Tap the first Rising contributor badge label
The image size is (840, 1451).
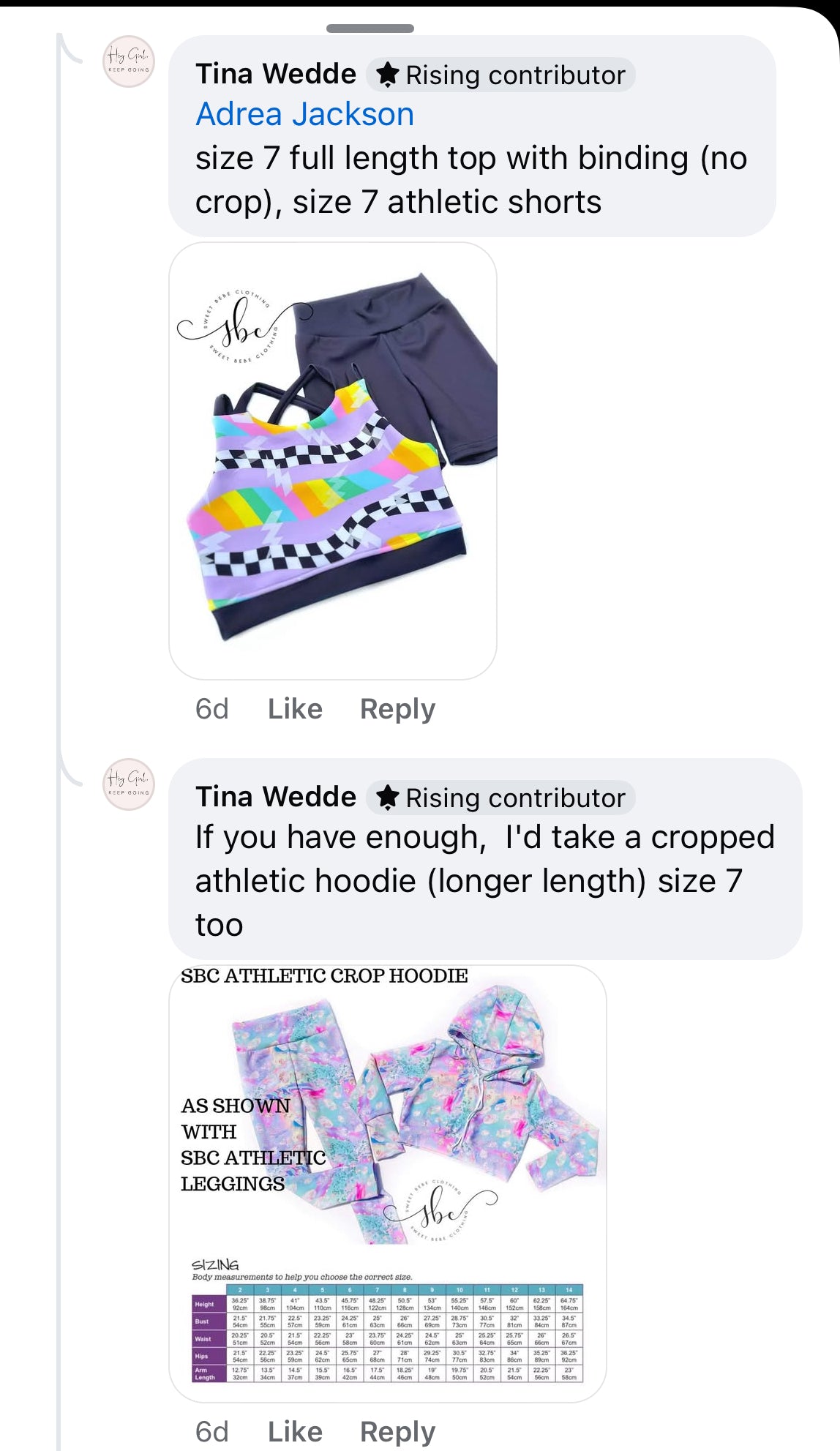tap(500, 75)
